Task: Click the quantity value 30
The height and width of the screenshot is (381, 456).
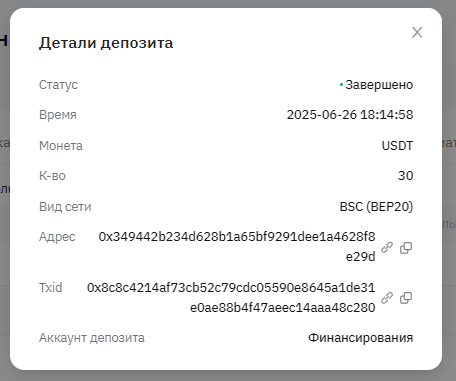Action: tap(406, 176)
